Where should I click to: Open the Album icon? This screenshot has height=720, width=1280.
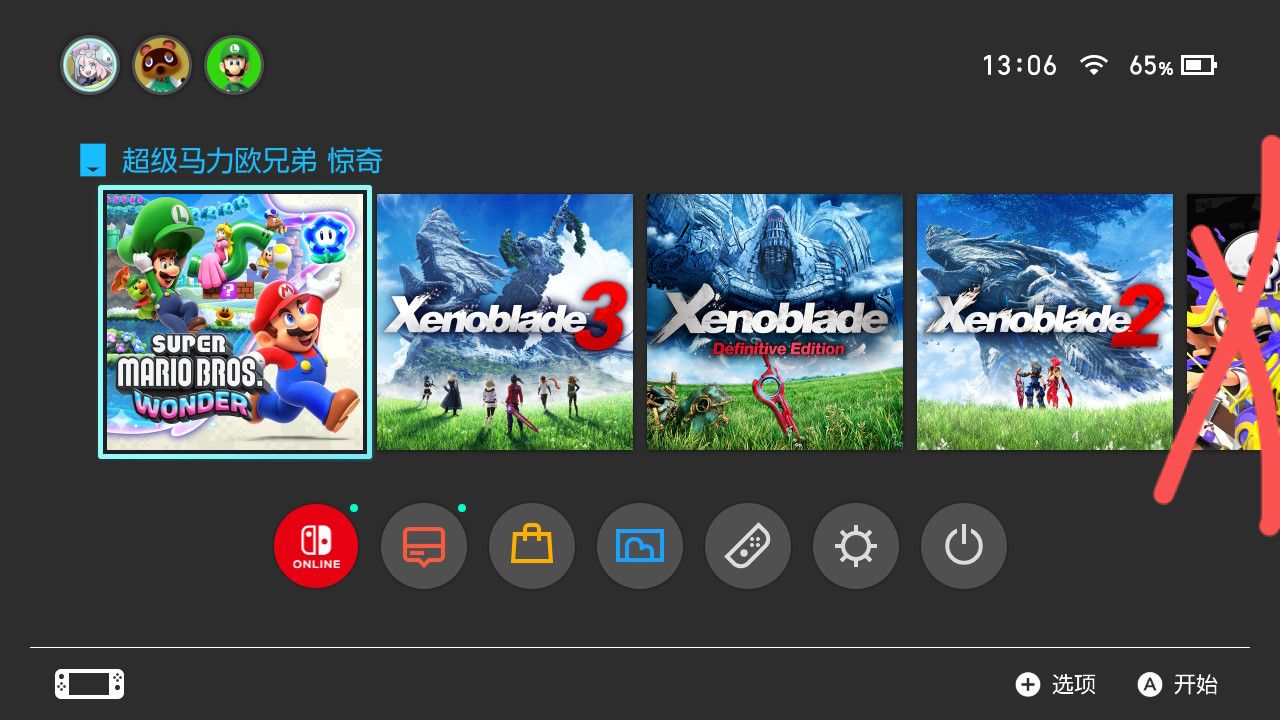click(x=640, y=546)
